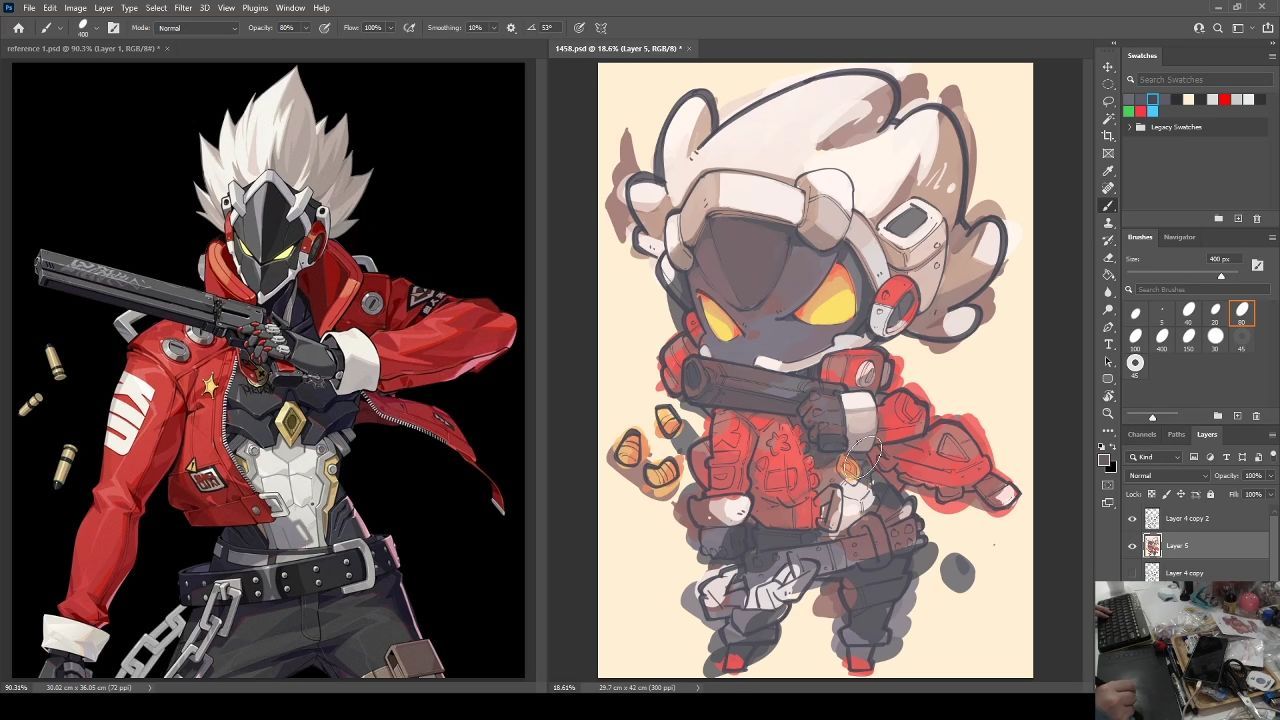Click the foreground color box
The width and height of the screenshot is (1280, 720).
click(x=1104, y=460)
